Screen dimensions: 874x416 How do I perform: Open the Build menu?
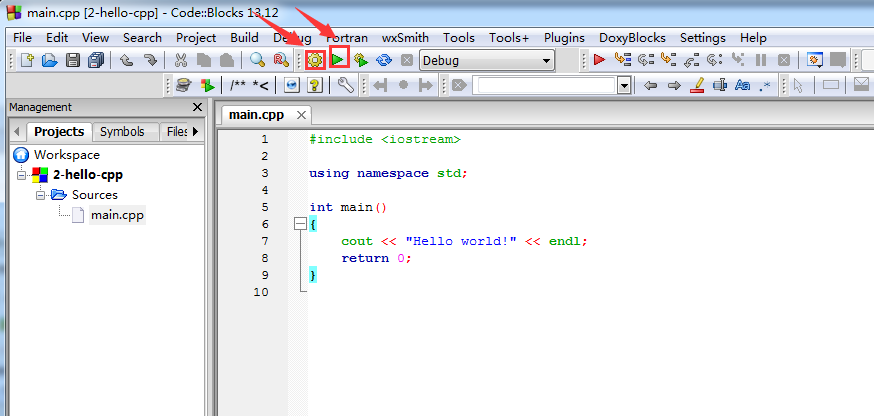[x=244, y=38]
